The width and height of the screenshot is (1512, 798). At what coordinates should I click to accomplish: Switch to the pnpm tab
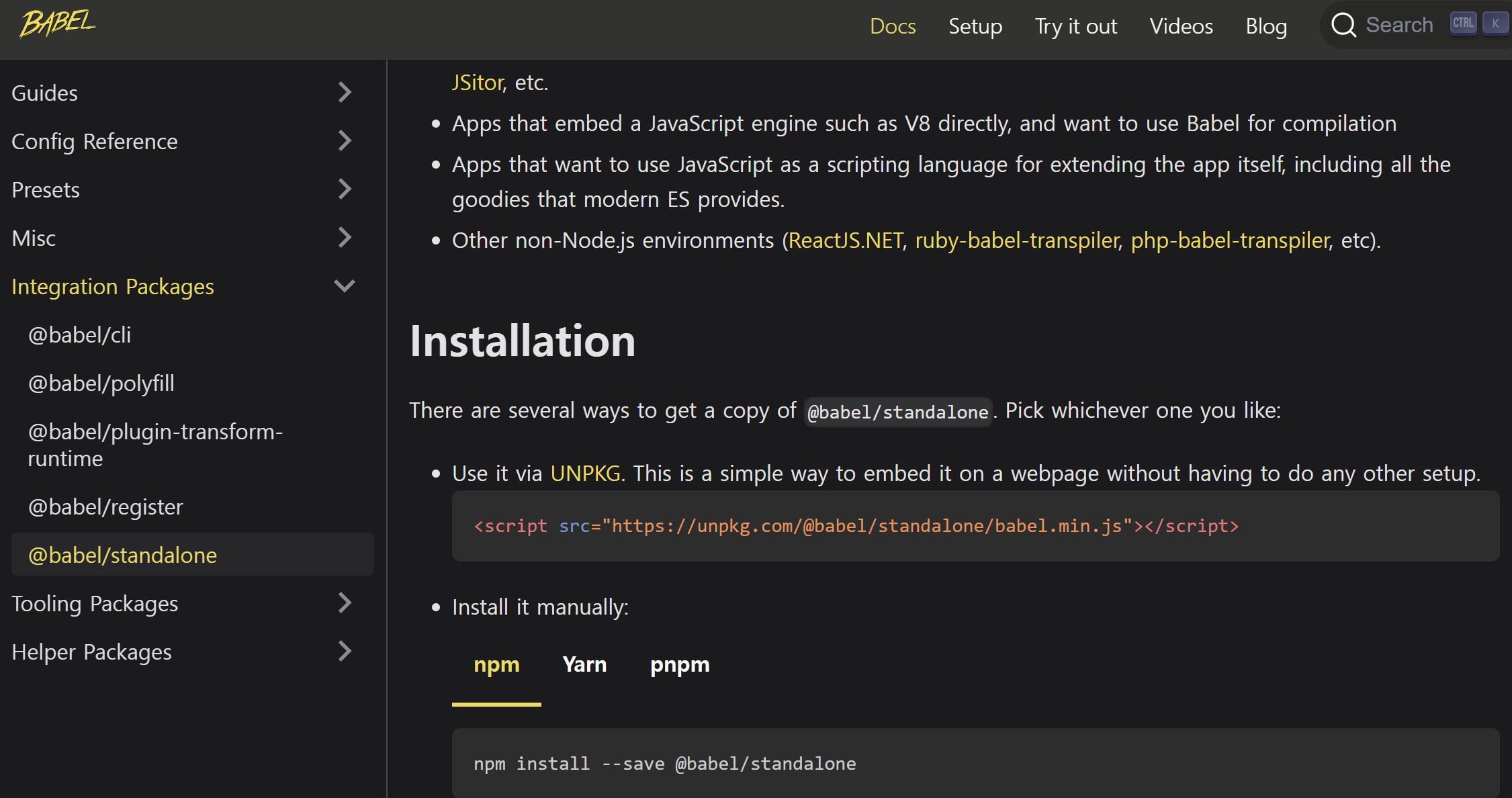(x=679, y=664)
